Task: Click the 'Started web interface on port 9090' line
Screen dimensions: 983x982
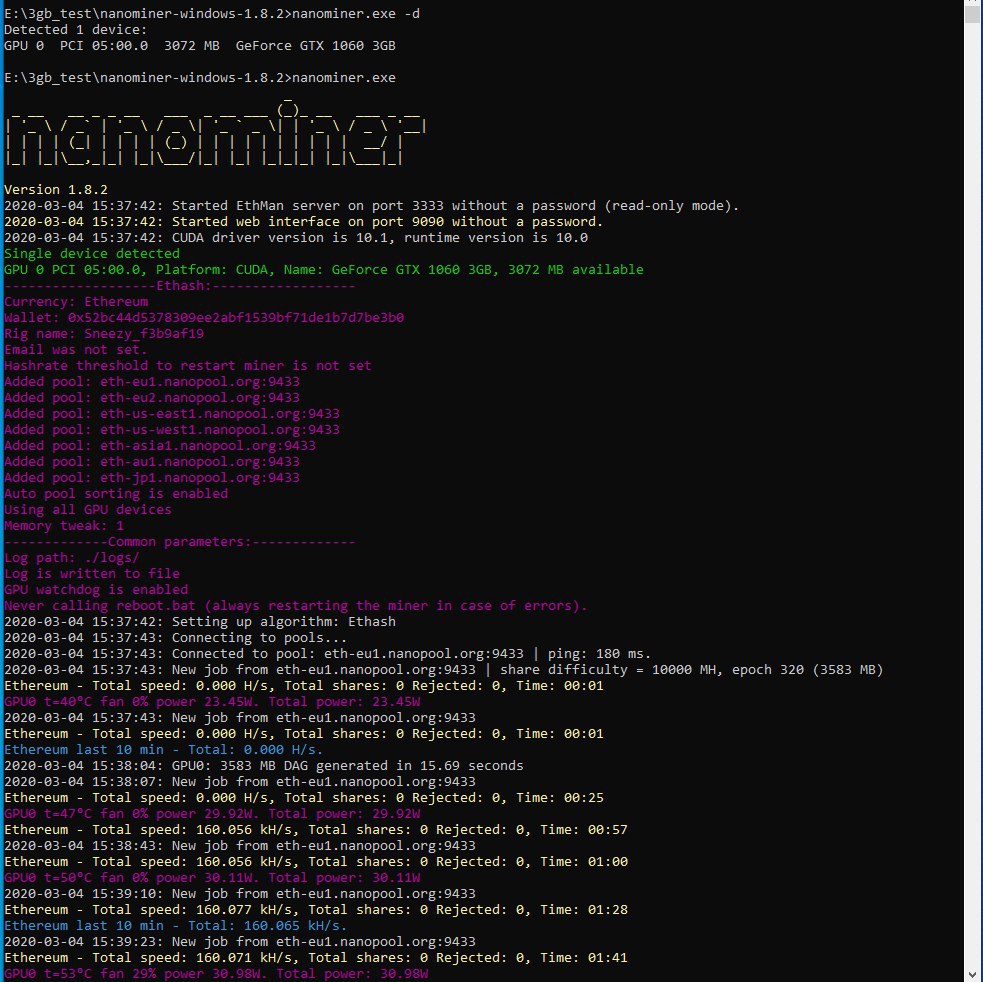Action: point(303,221)
